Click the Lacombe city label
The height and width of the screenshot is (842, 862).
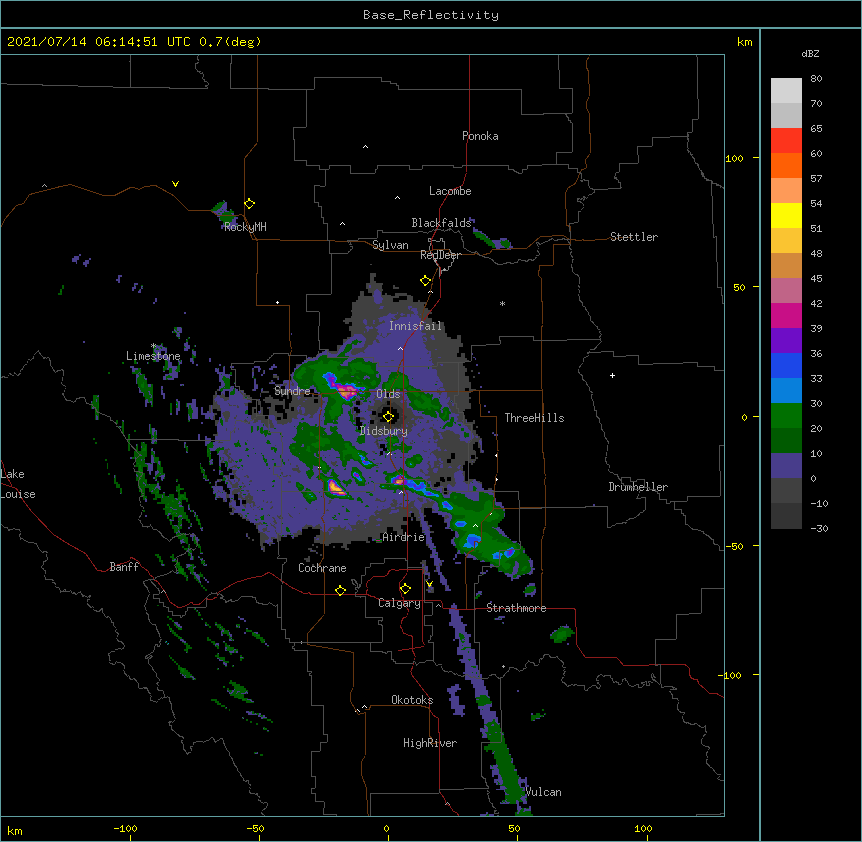click(x=450, y=191)
